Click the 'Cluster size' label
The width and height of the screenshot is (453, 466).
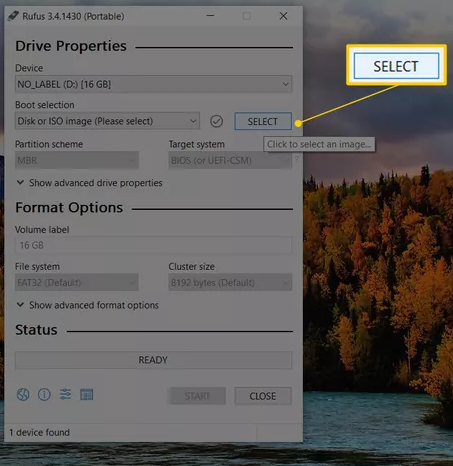pos(192,267)
